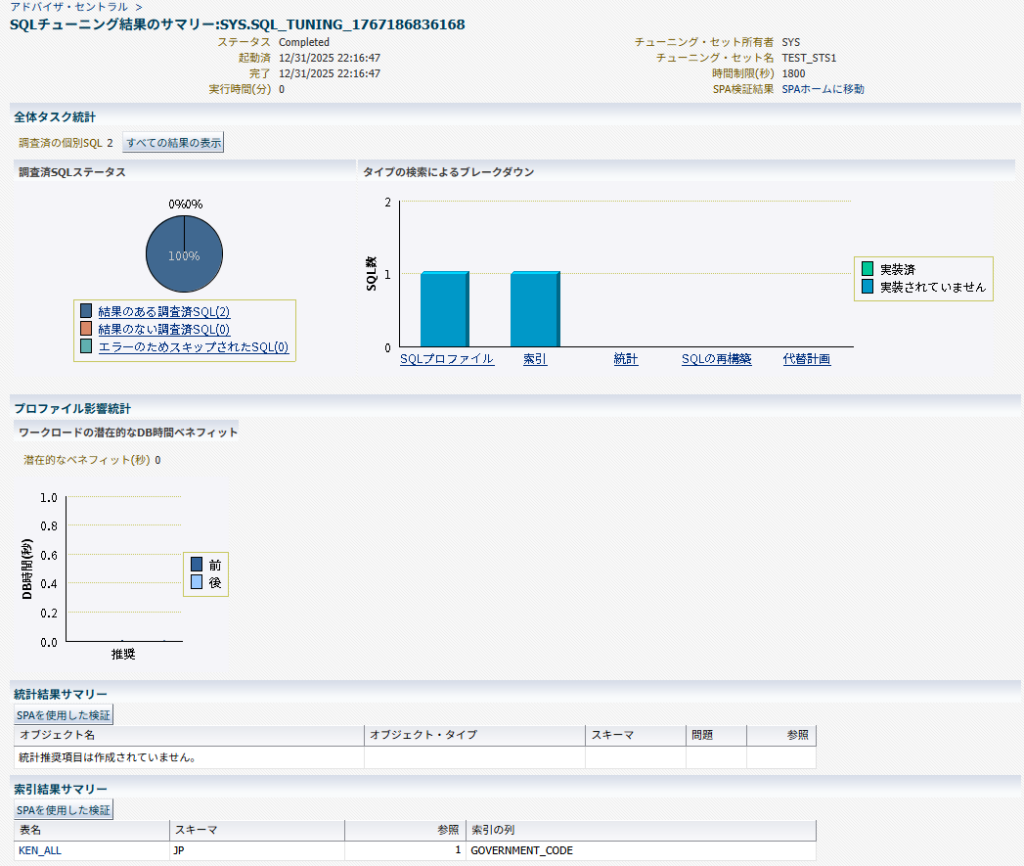Image resolution: width=1024 pixels, height=866 pixels.
Task: Open the SQLの再構築 category link
Action: point(716,359)
